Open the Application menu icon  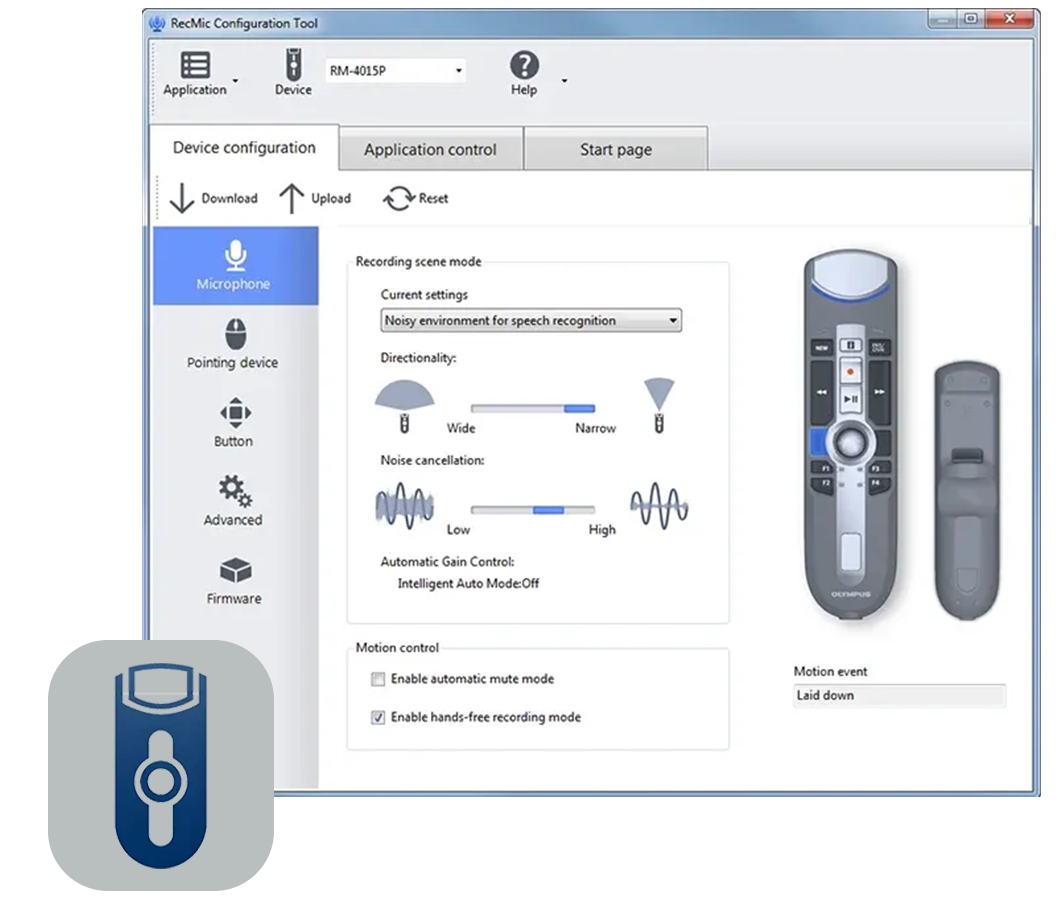195,65
